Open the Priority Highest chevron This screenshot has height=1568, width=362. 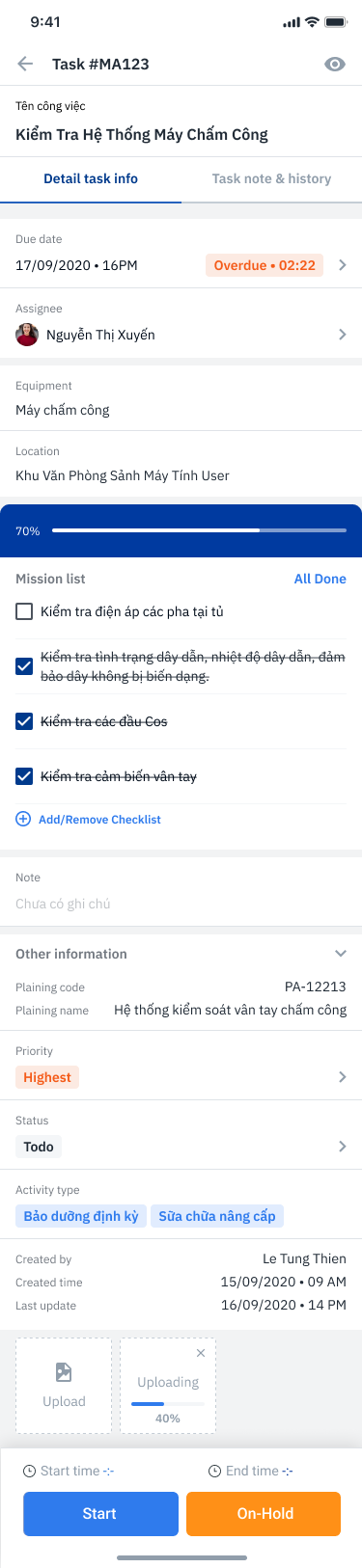tap(343, 1077)
